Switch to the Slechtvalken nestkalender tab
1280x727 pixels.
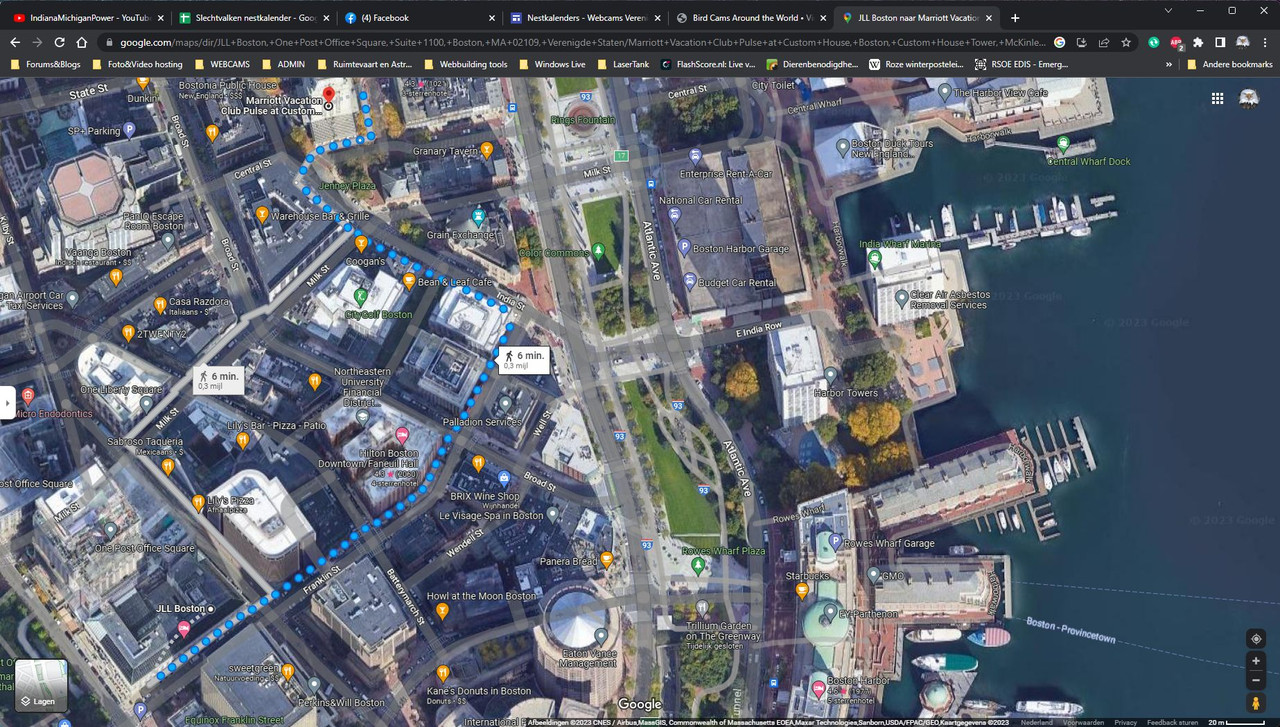[x=253, y=18]
